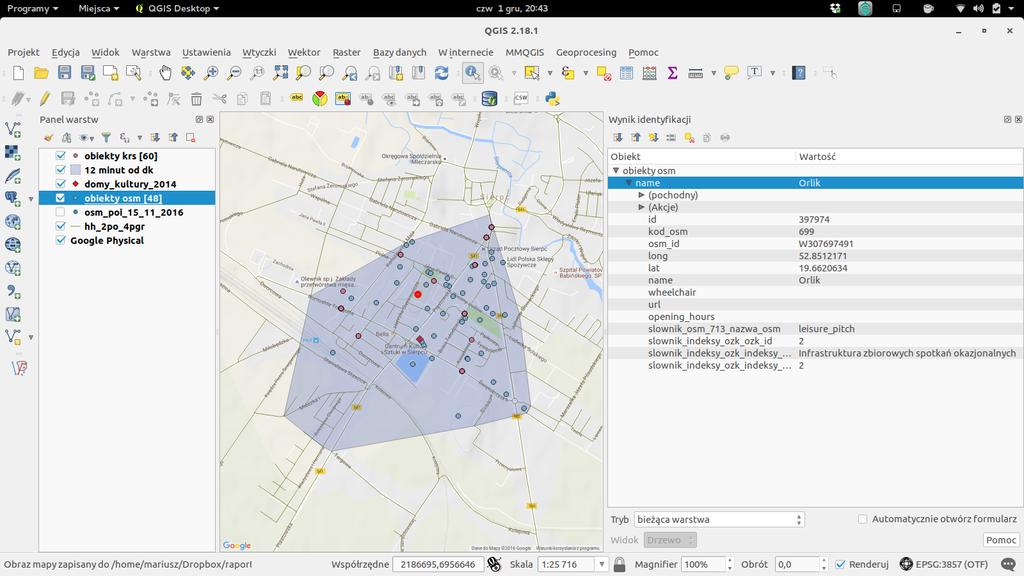This screenshot has height=576, width=1024.
Task: Open the Wektor menu
Action: click(x=304, y=52)
